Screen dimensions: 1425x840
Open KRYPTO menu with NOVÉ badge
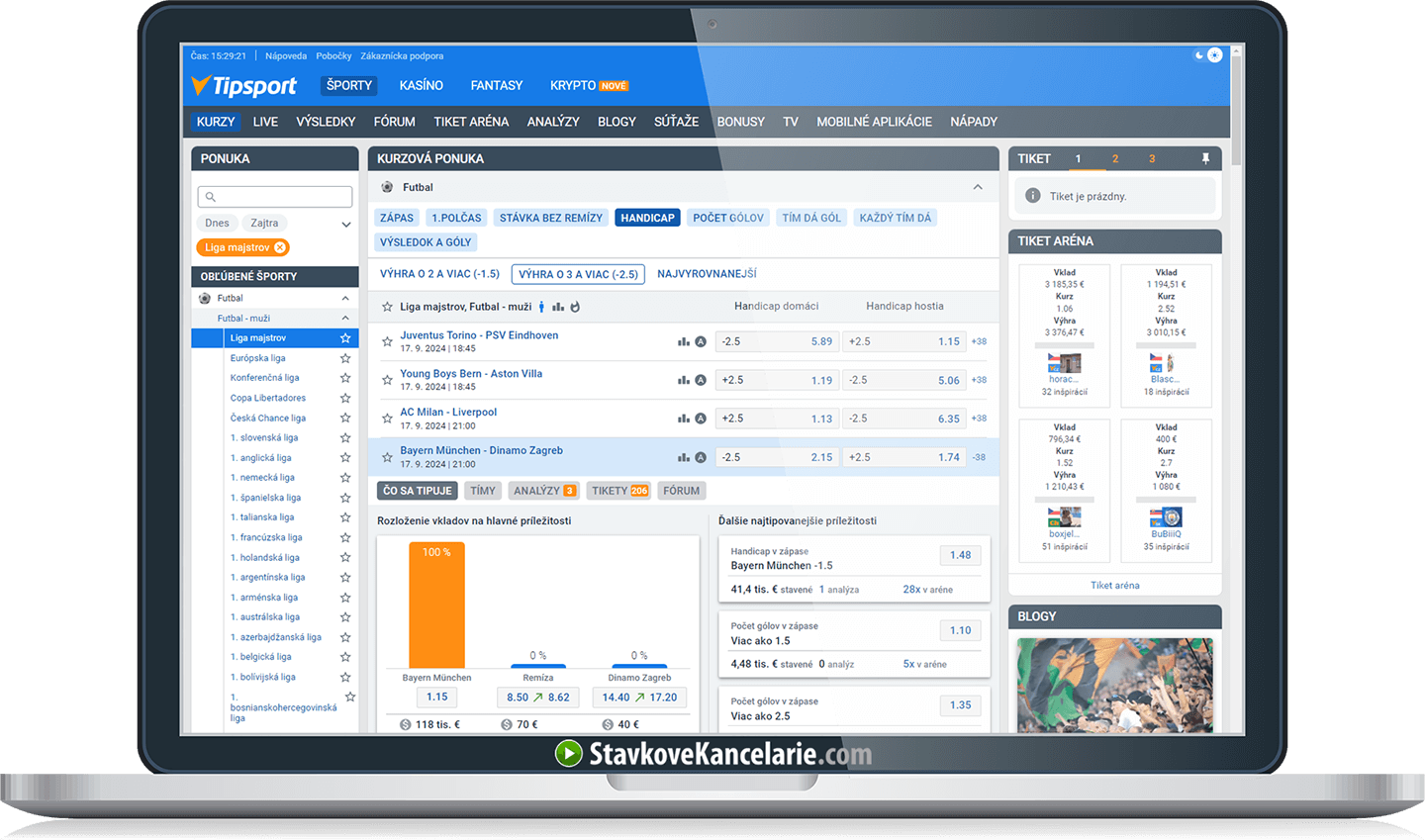[x=589, y=85]
